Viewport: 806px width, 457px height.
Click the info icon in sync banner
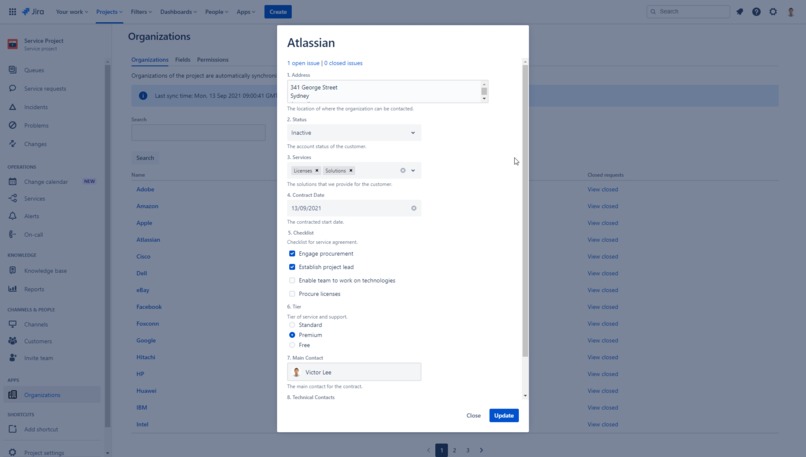pos(143,96)
